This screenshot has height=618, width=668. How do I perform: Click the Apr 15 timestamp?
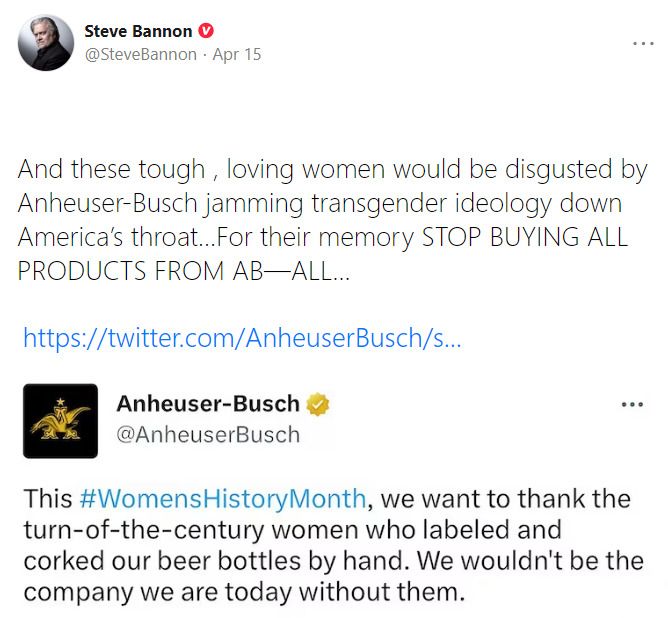click(x=237, y=54)
